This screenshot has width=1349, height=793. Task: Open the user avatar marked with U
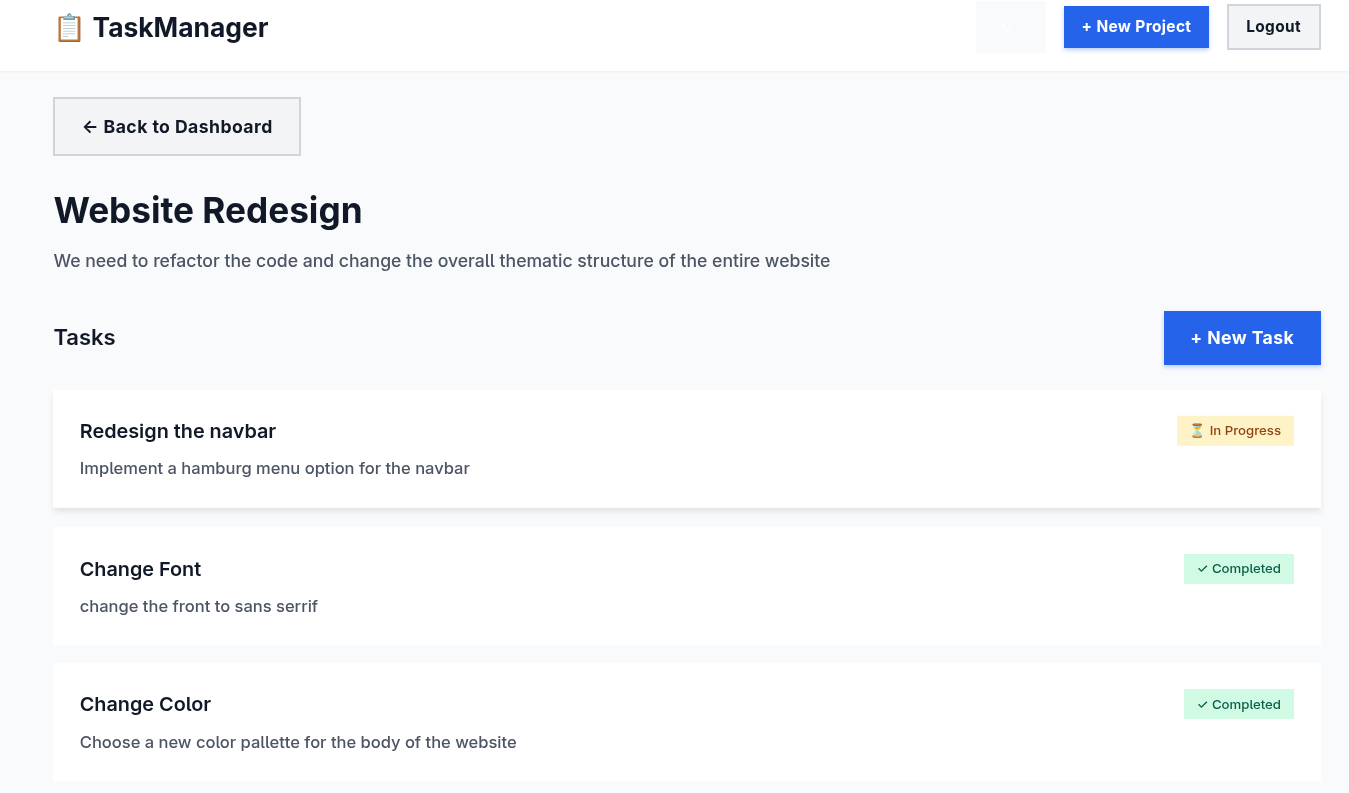(x=1011, y=26)
